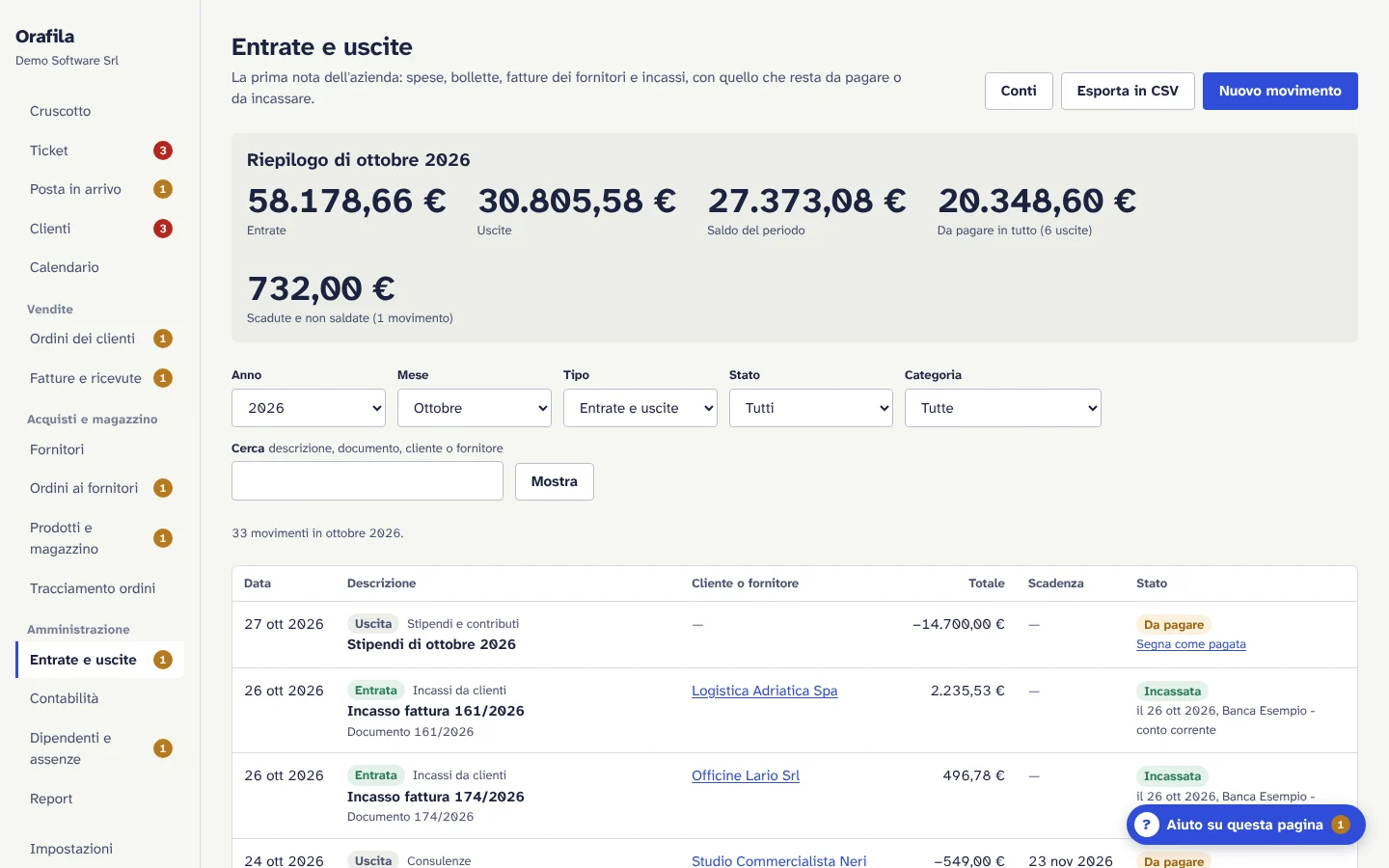Open the Logistica Adriatica Spa link
This screenshot has height=868, width=1389.
click(x=765, y=691)
